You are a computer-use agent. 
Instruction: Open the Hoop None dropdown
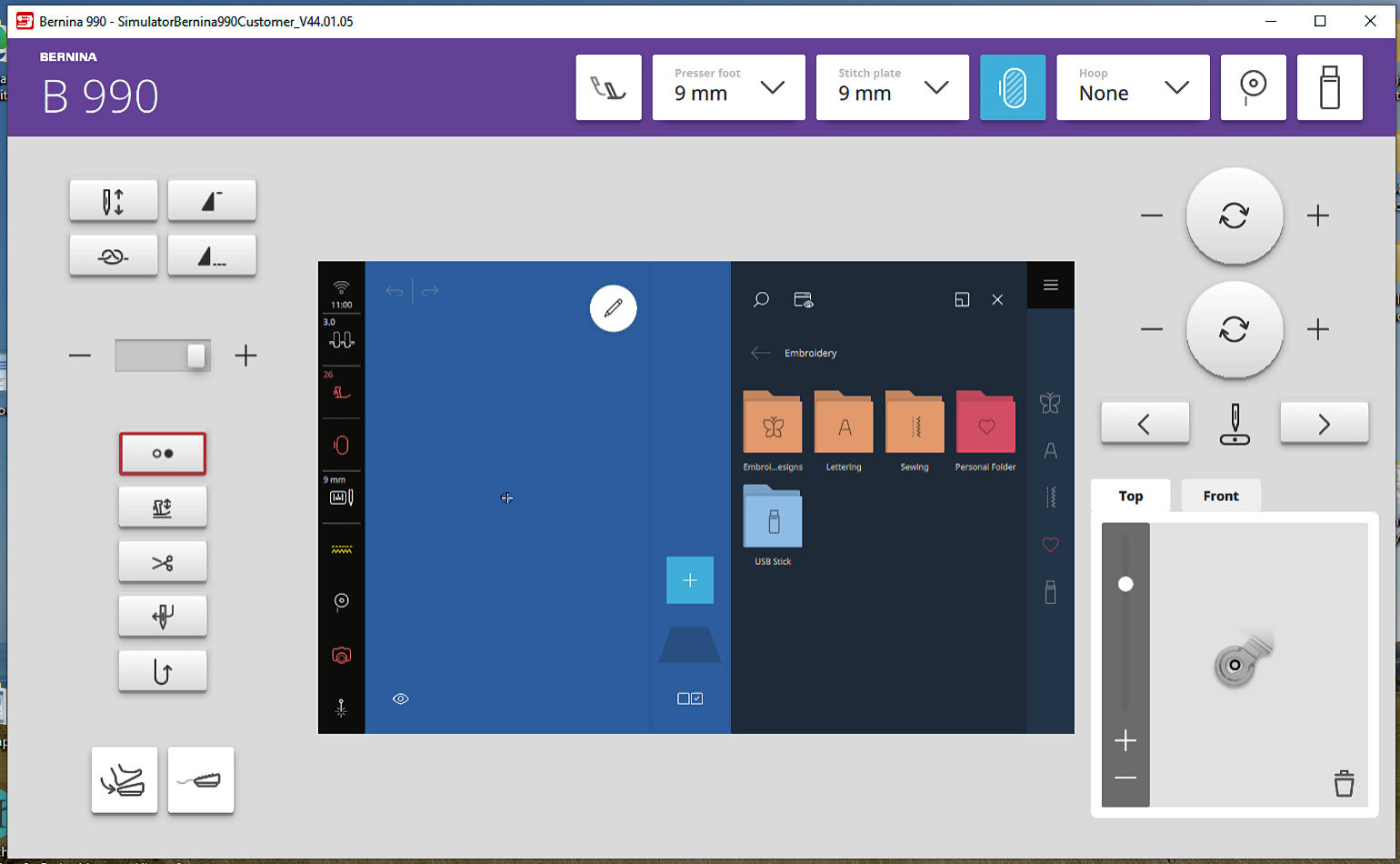(x=1133, y=87)
